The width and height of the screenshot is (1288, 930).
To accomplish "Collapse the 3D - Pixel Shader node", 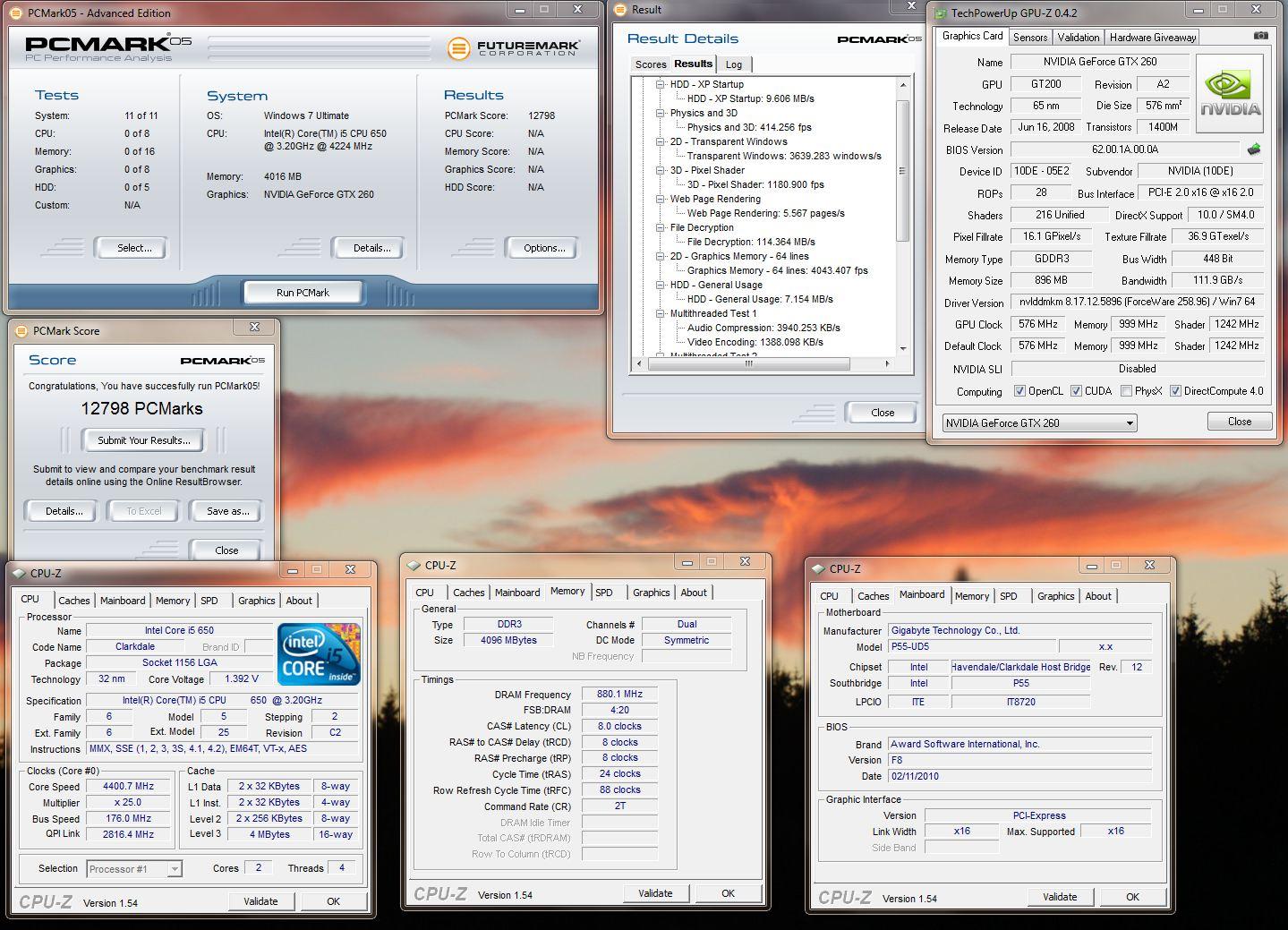I will coord(661,170).
